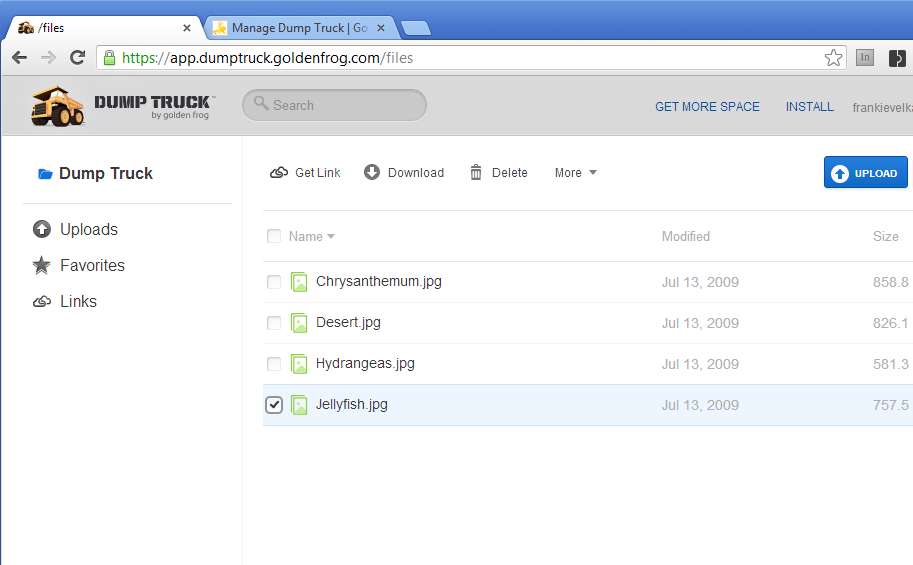This screenshot has height=565, width=913.
Task: Click the UPLOAD button
Action: (x=865, y=172)
